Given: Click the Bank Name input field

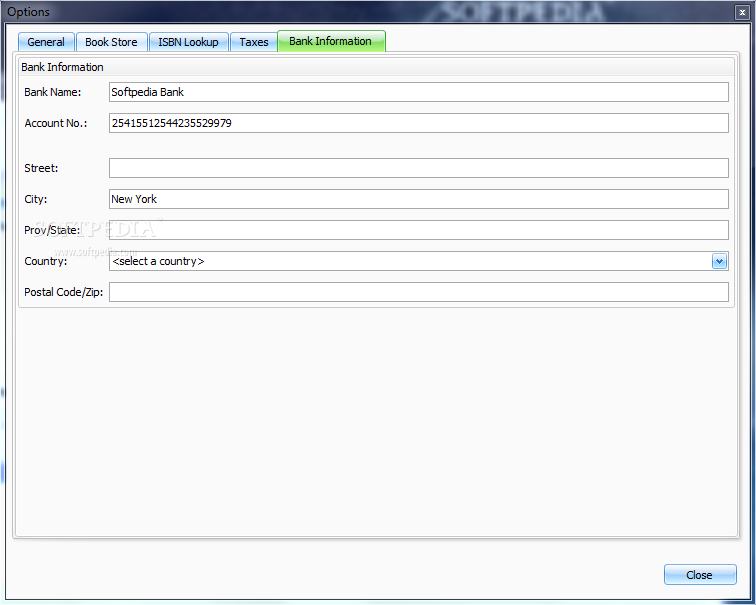Looking at the screenshot, I should coord(418,92).
